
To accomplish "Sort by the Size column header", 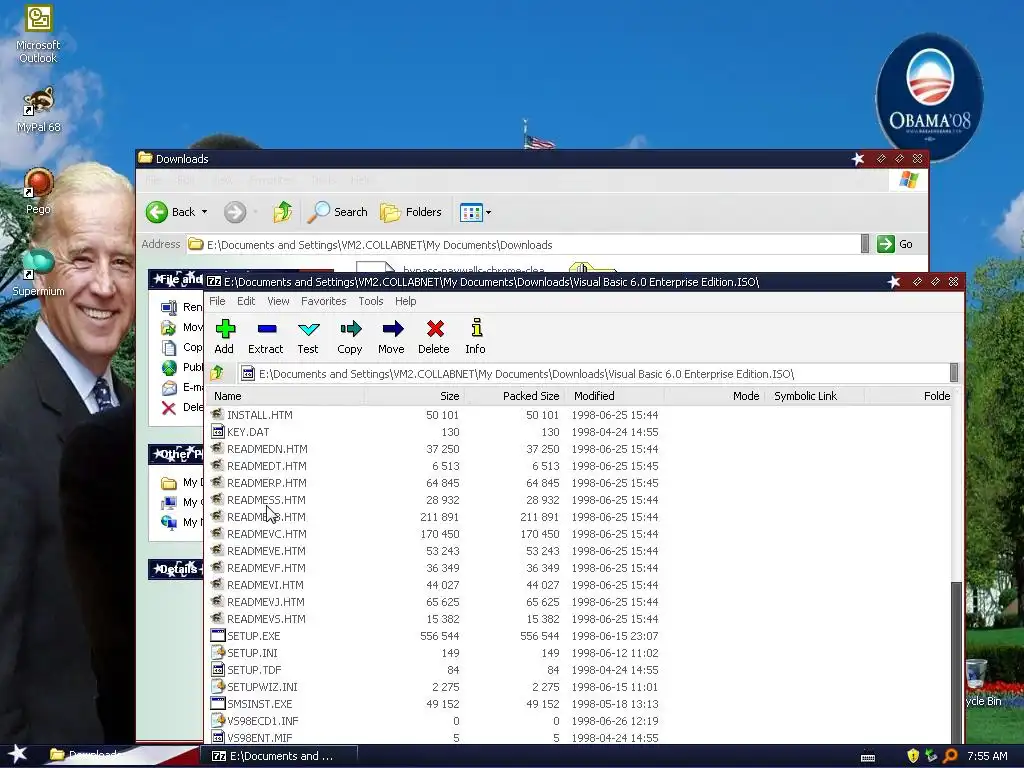I will click(415, 396).
